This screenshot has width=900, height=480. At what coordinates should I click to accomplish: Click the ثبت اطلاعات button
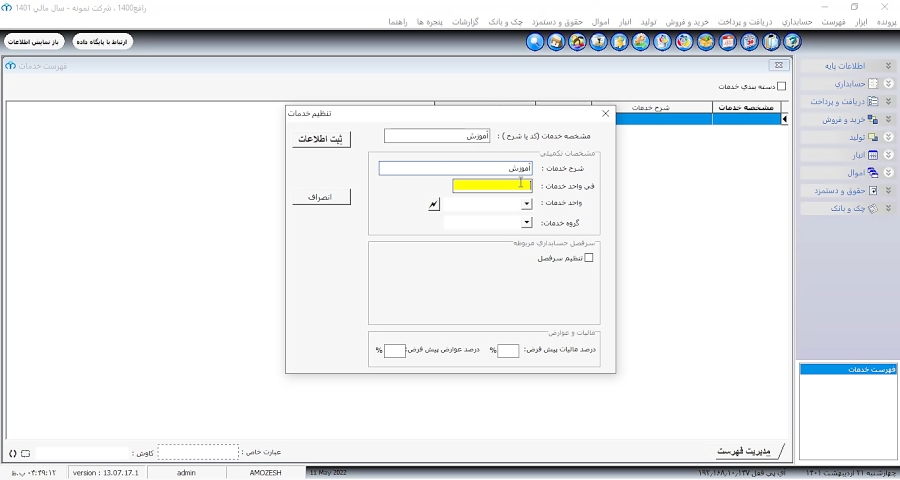321,139
